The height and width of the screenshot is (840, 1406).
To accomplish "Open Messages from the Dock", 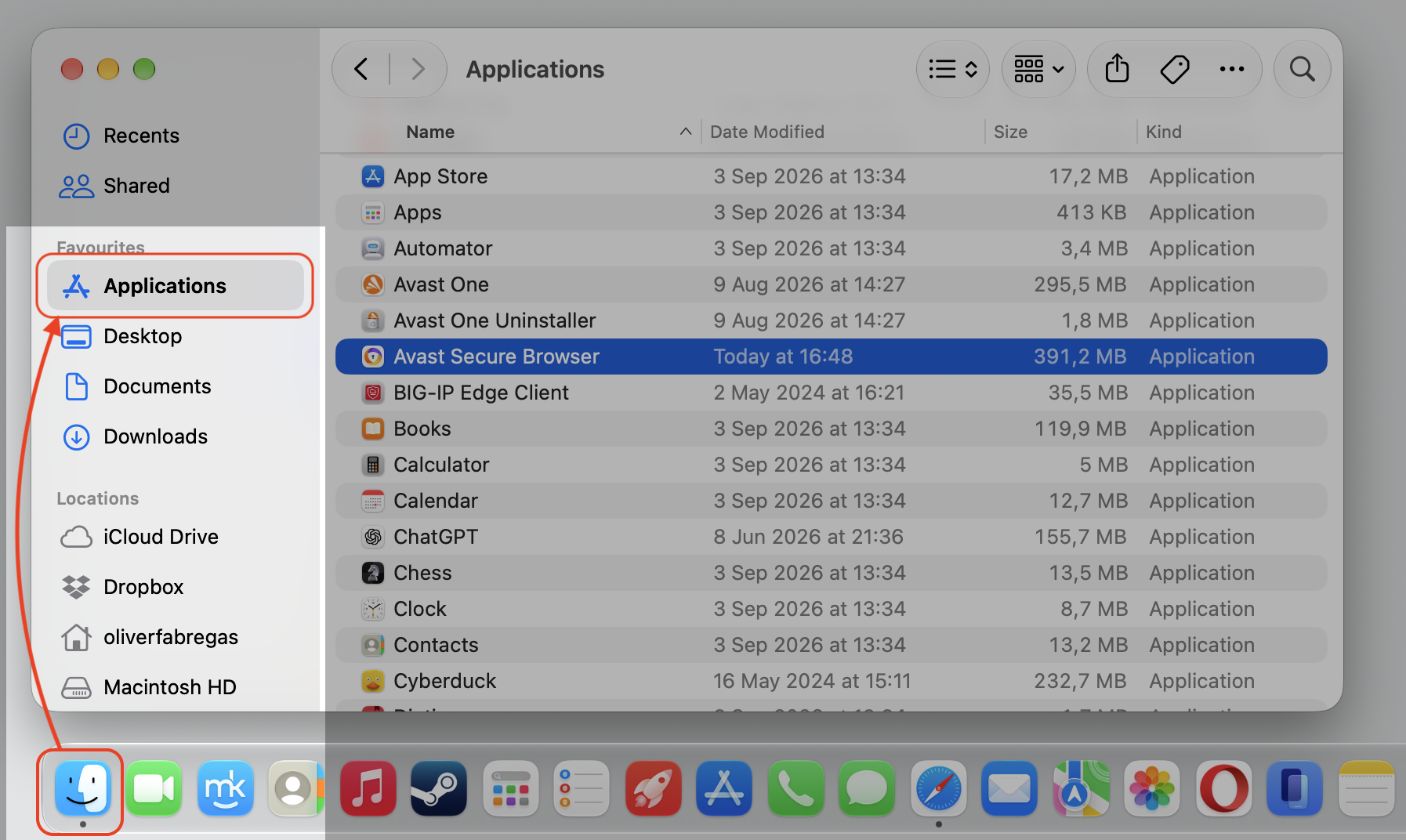I will point(867,788).
